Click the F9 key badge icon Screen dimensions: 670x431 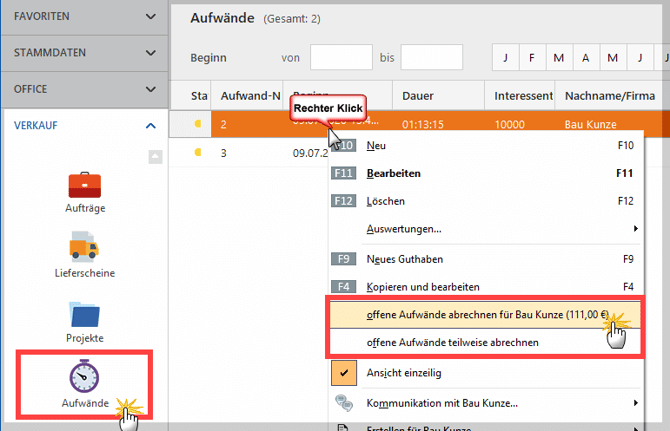[343, 258]
